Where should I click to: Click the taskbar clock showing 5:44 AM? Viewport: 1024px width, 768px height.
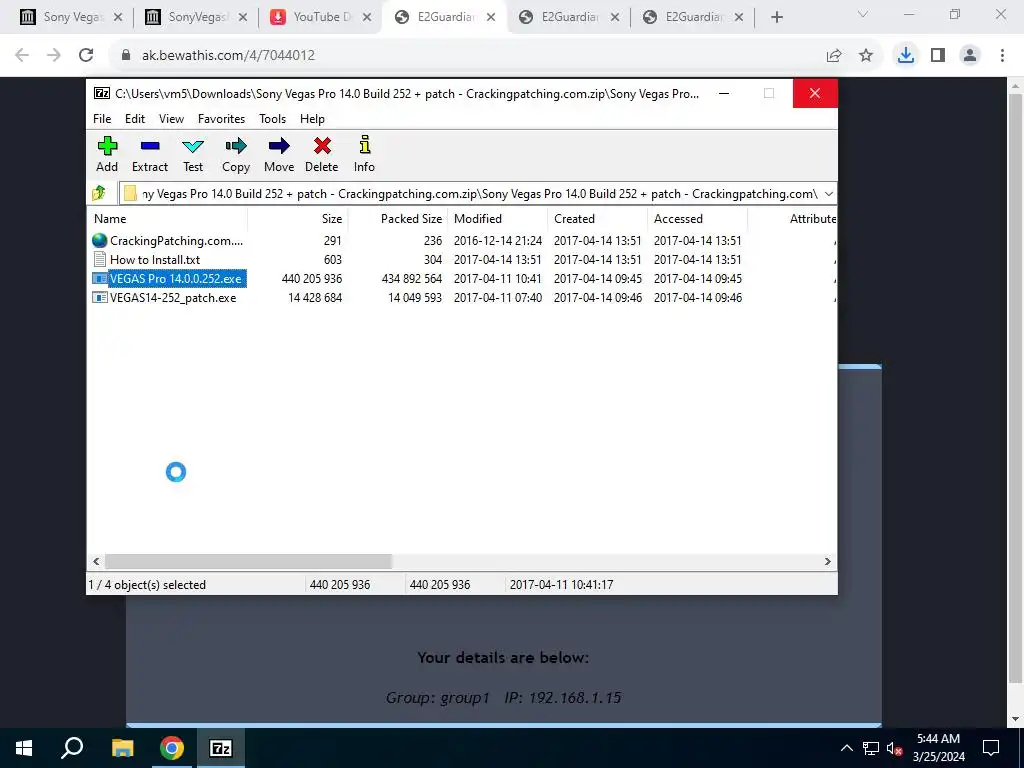(938, 748)
